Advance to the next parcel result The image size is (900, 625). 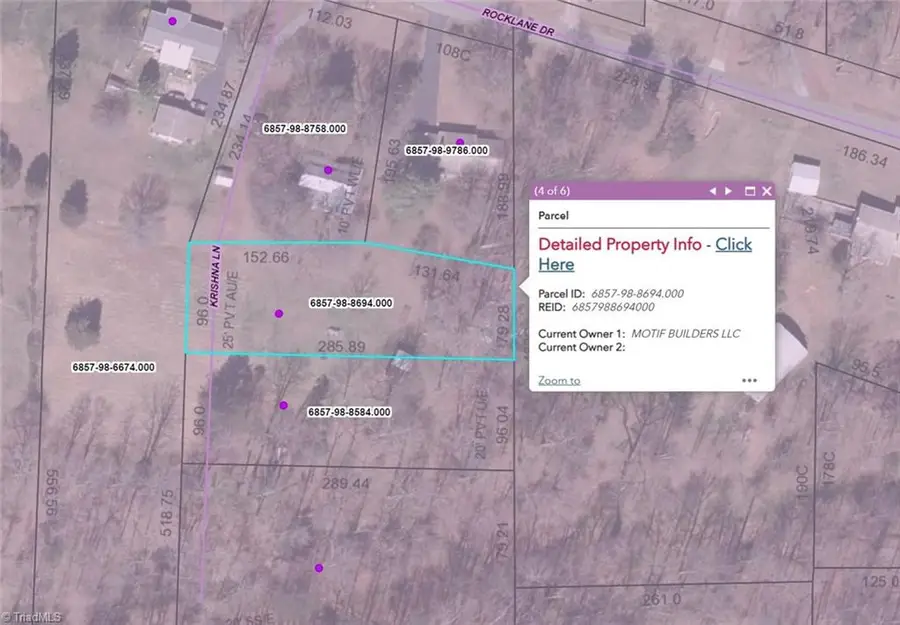pos(729,190)
